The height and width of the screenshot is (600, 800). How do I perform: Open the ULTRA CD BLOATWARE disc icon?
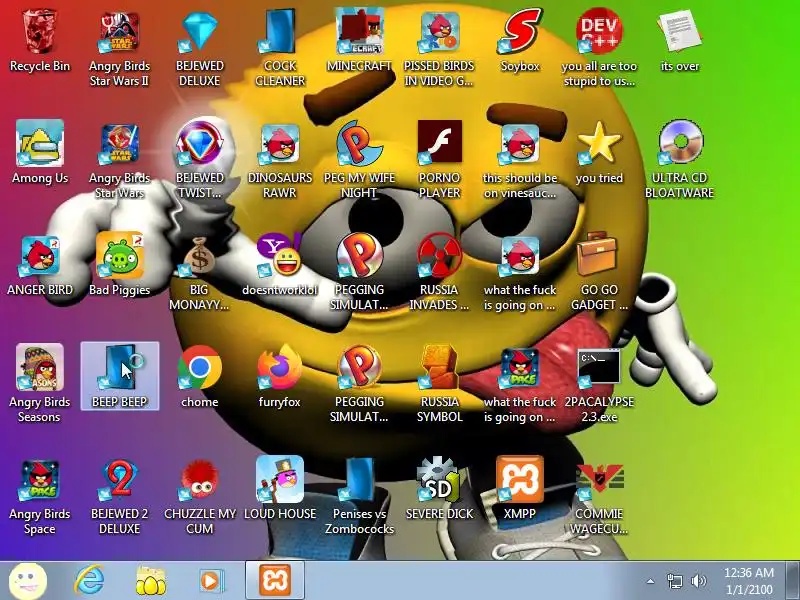point(680,160)
